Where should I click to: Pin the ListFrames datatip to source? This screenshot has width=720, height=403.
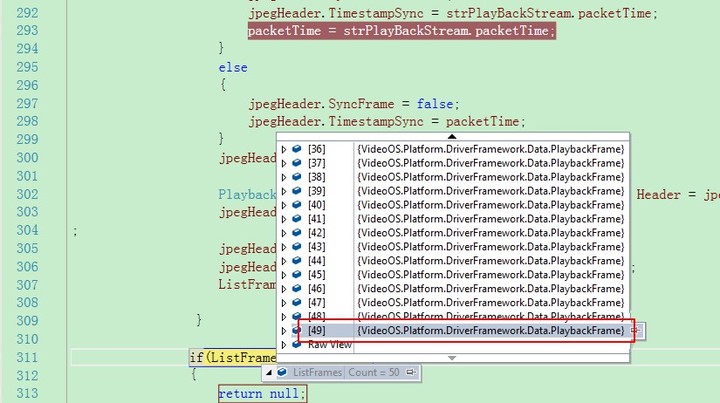coord(411,372)
